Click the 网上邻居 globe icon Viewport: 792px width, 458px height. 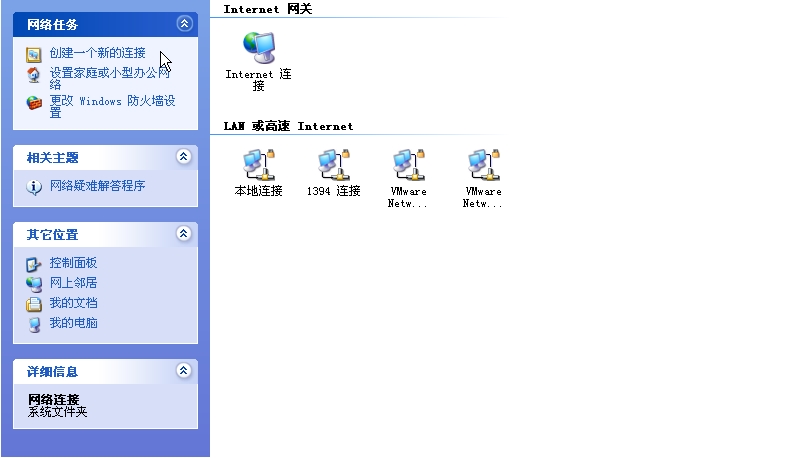[x=34, y=284]
